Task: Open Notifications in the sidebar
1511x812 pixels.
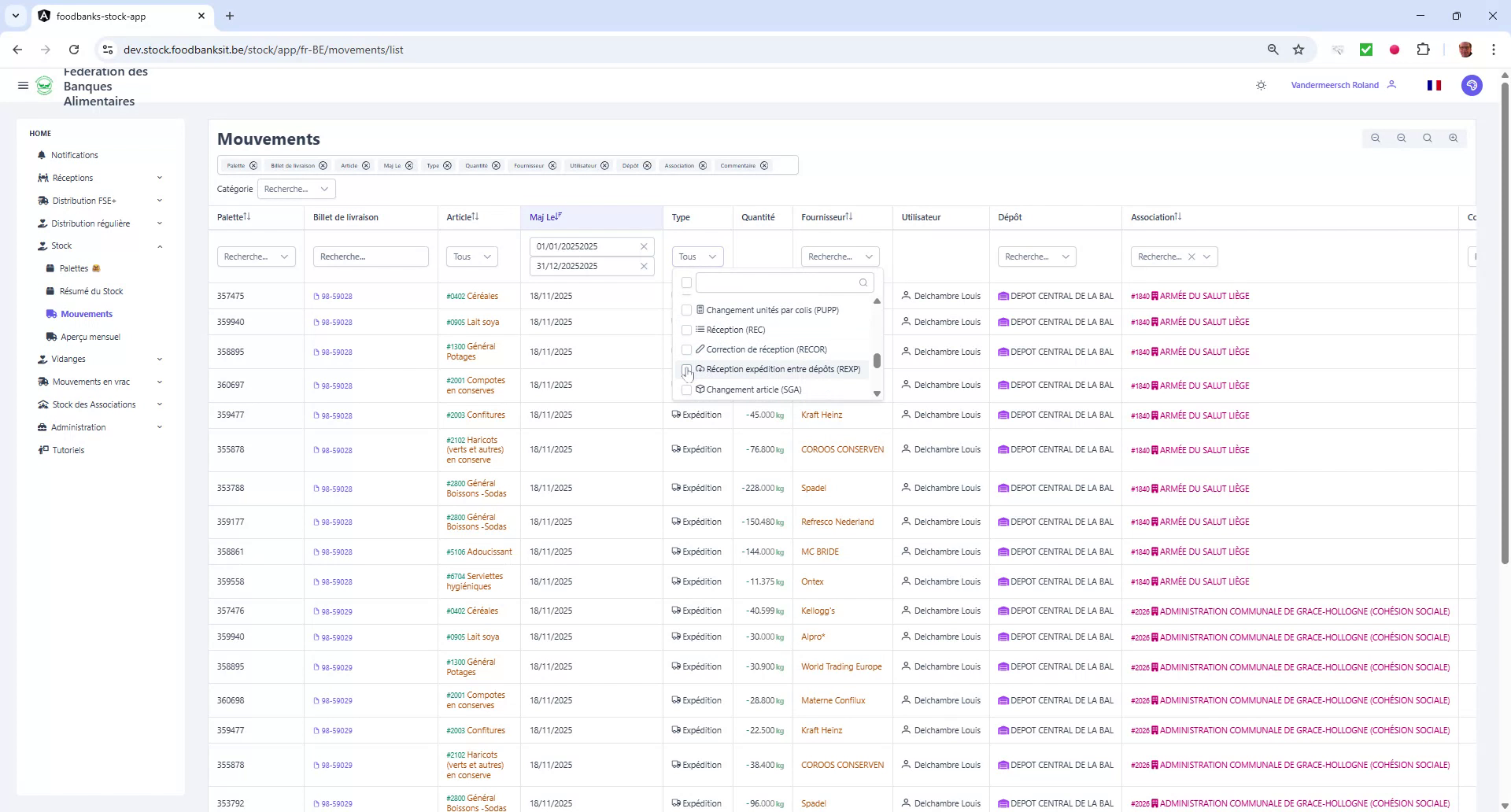Action: coord(75,155)
